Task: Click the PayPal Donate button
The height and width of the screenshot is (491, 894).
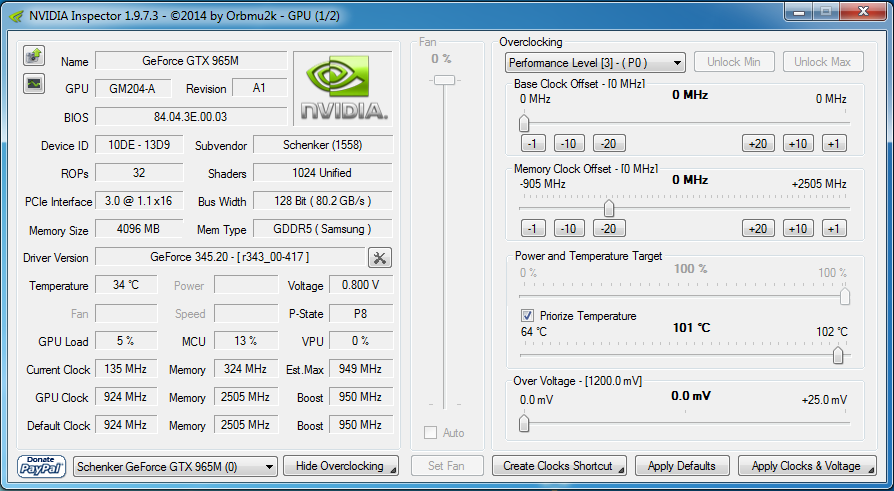Action: tap(41, 466)
